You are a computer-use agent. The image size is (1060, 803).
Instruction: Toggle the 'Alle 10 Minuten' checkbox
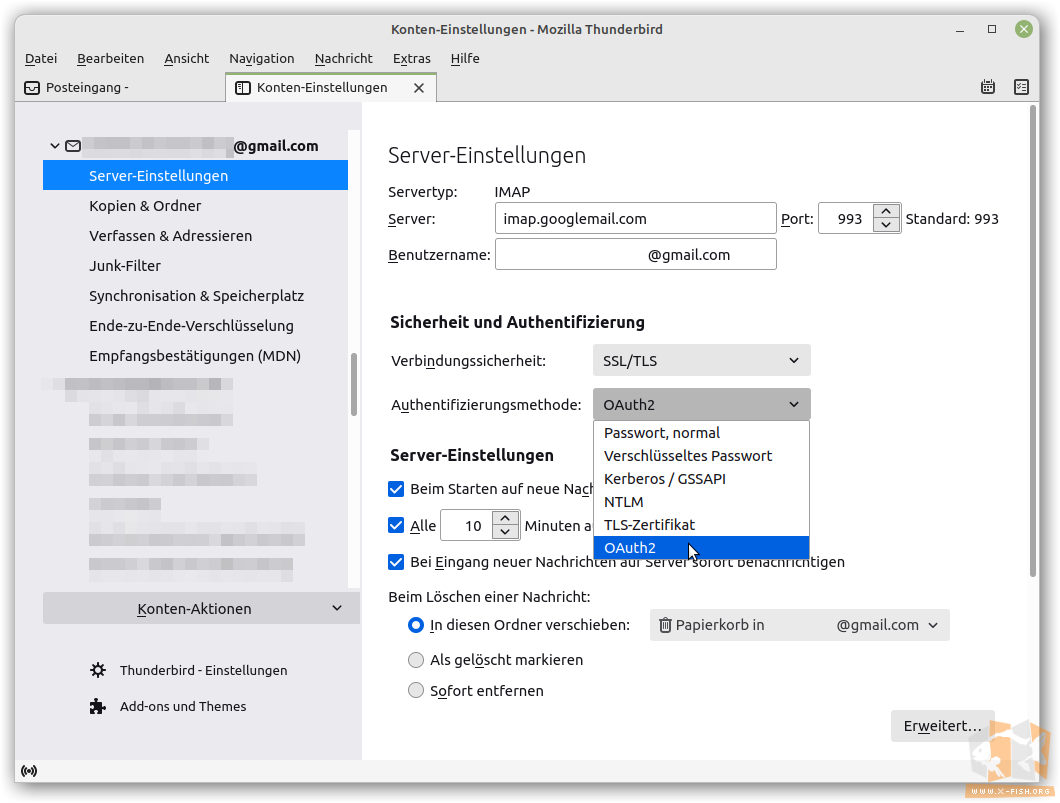[396, 525]
